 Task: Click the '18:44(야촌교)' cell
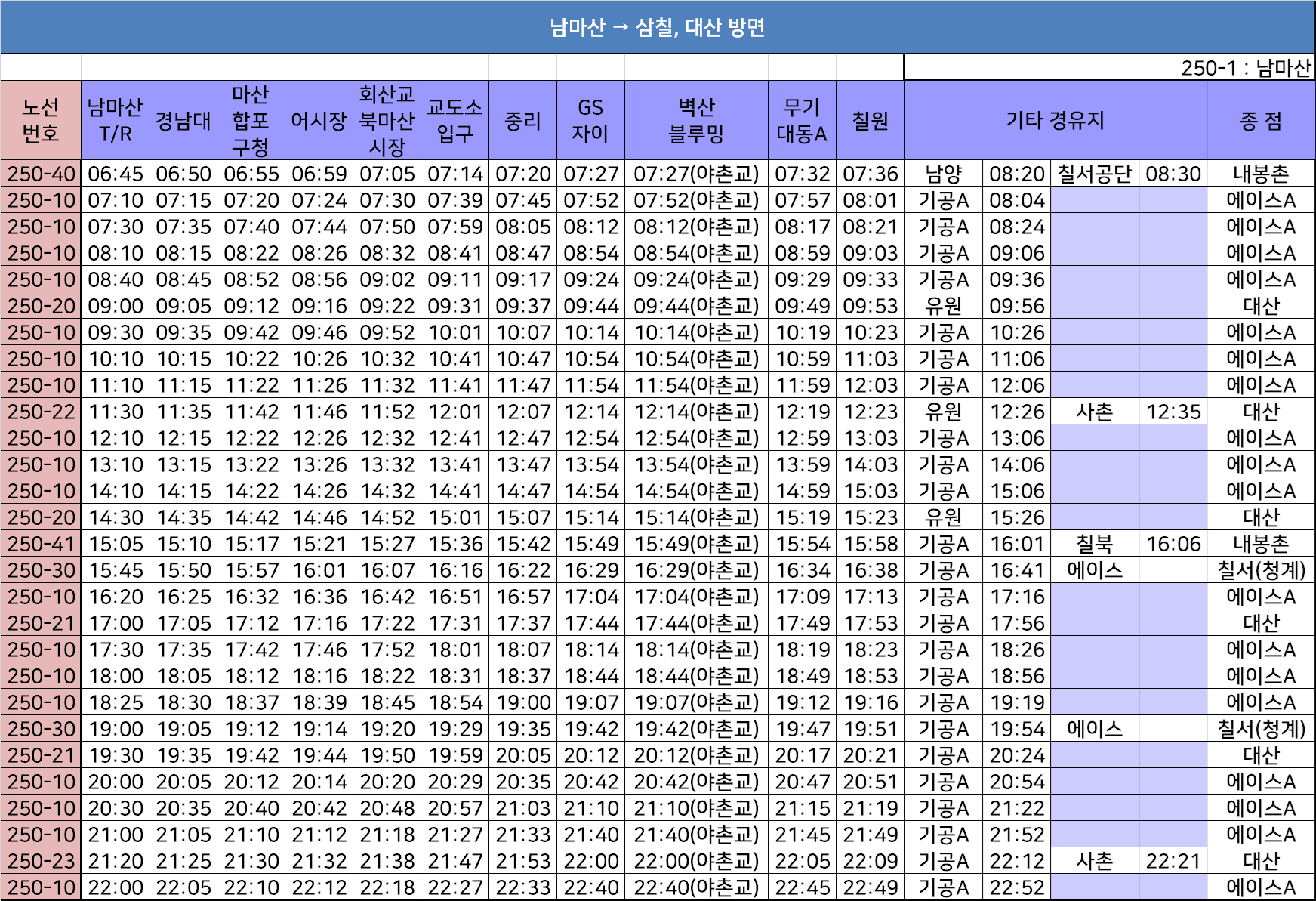point(696,676)
